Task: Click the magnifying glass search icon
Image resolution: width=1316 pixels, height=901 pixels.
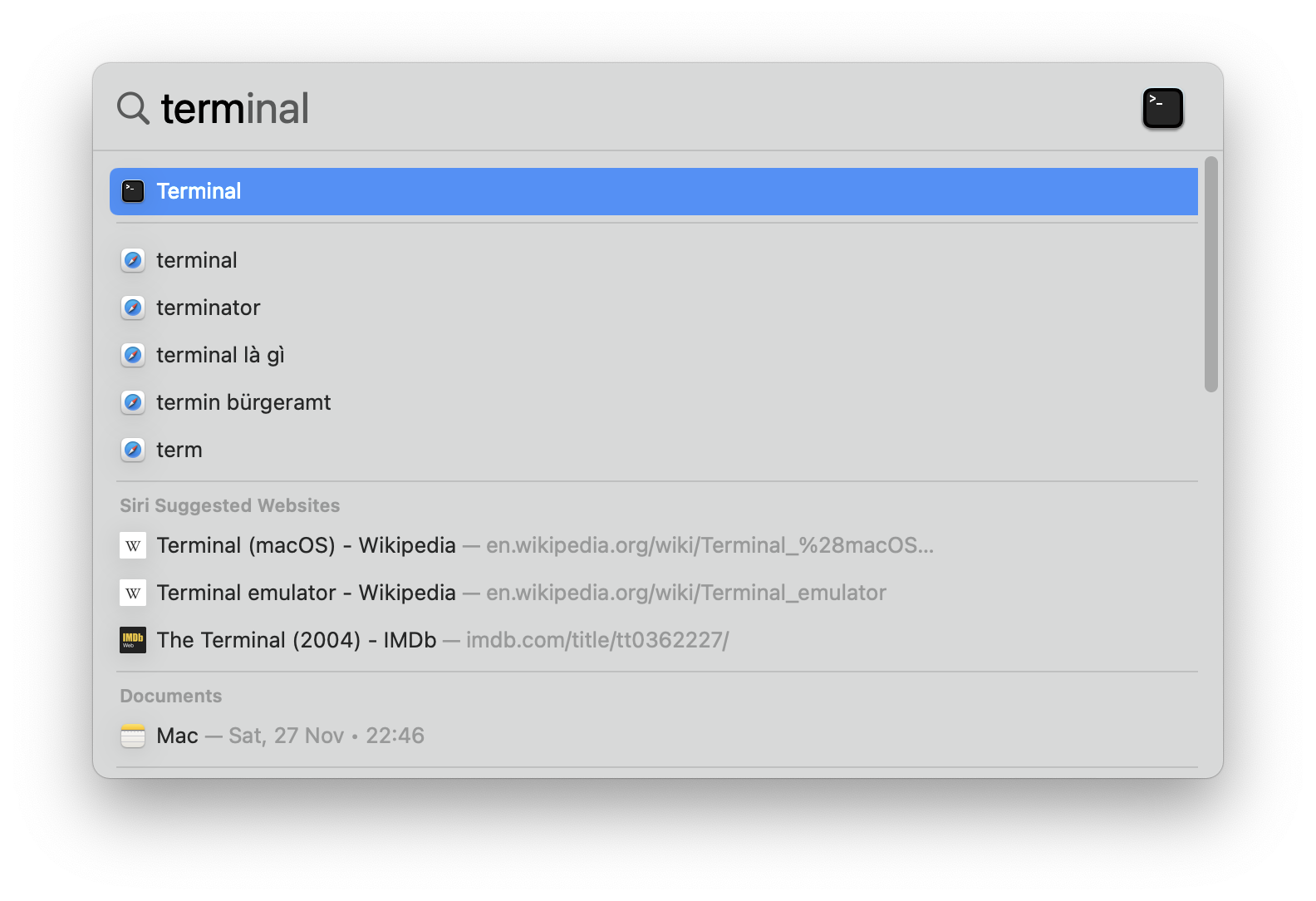Action: 133,108
